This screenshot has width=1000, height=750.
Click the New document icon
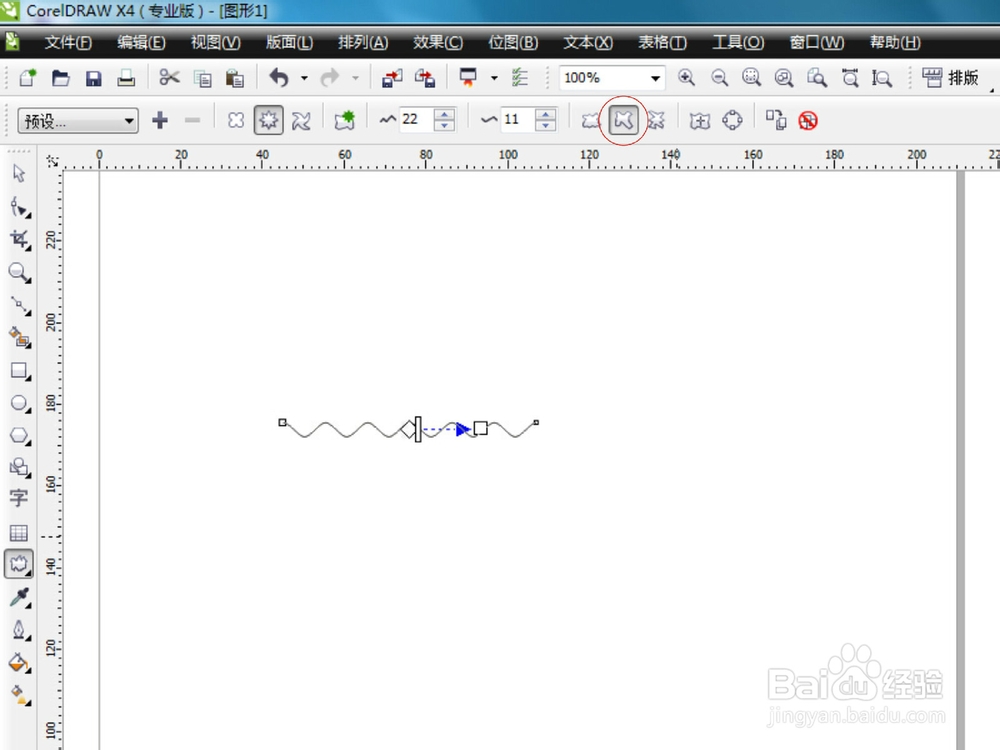point(27,78)
